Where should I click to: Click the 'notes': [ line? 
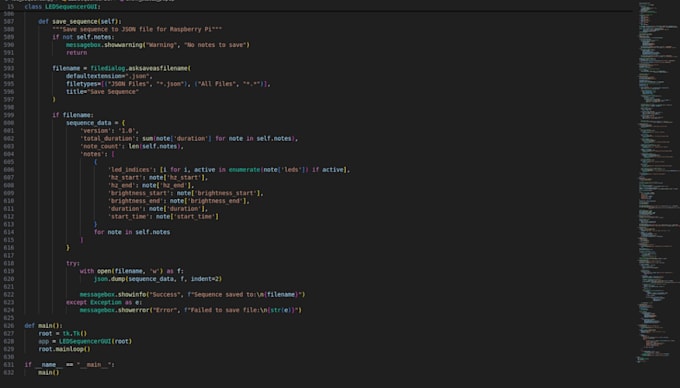point(97,154)
